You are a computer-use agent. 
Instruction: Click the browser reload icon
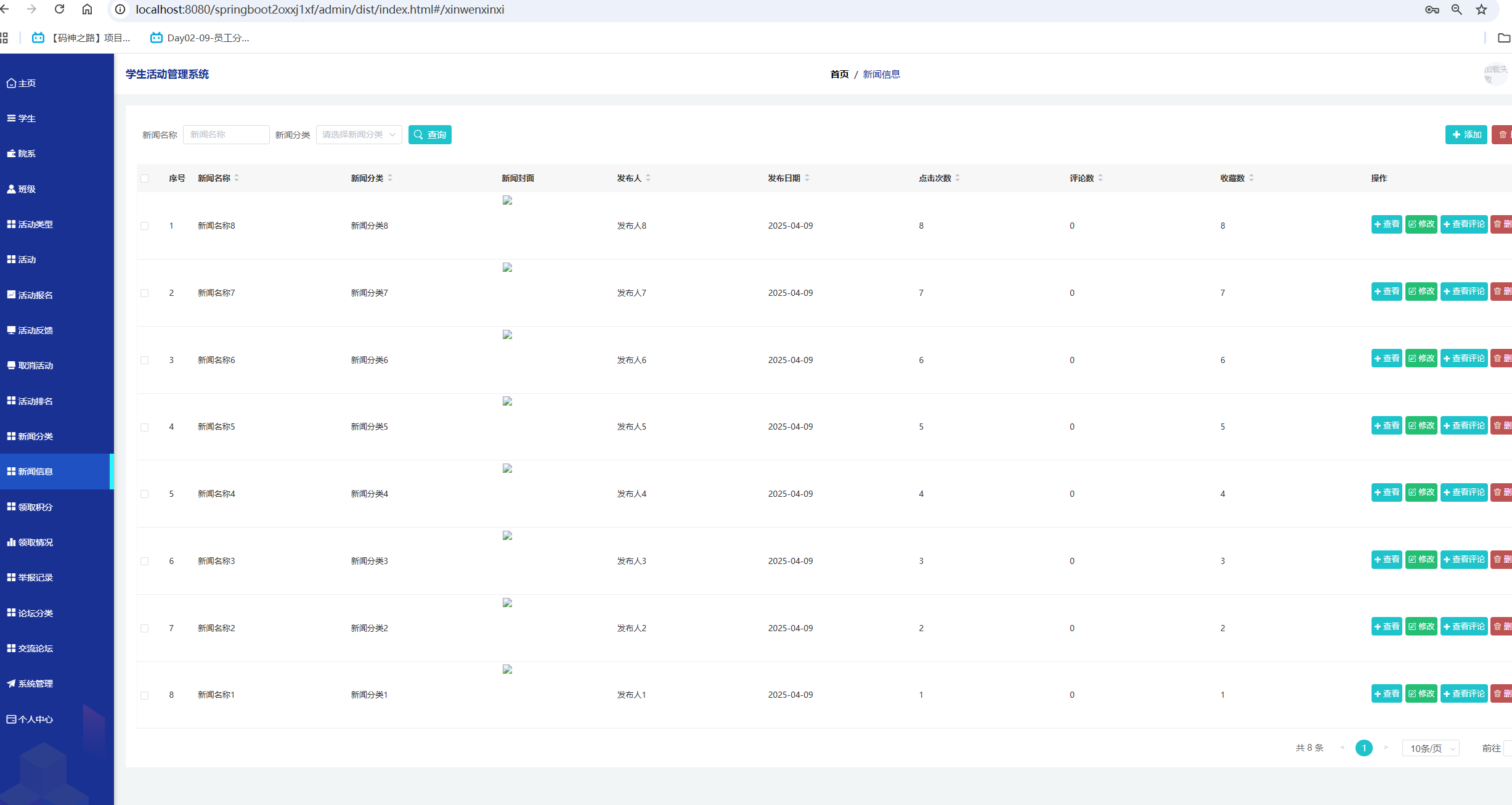(59, 9)
